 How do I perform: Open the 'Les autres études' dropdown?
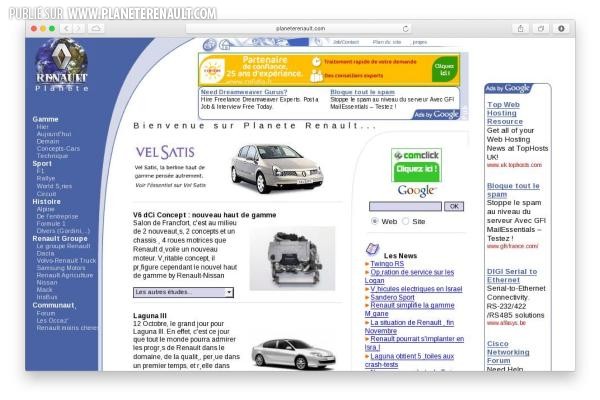click(x=183, y=292)
